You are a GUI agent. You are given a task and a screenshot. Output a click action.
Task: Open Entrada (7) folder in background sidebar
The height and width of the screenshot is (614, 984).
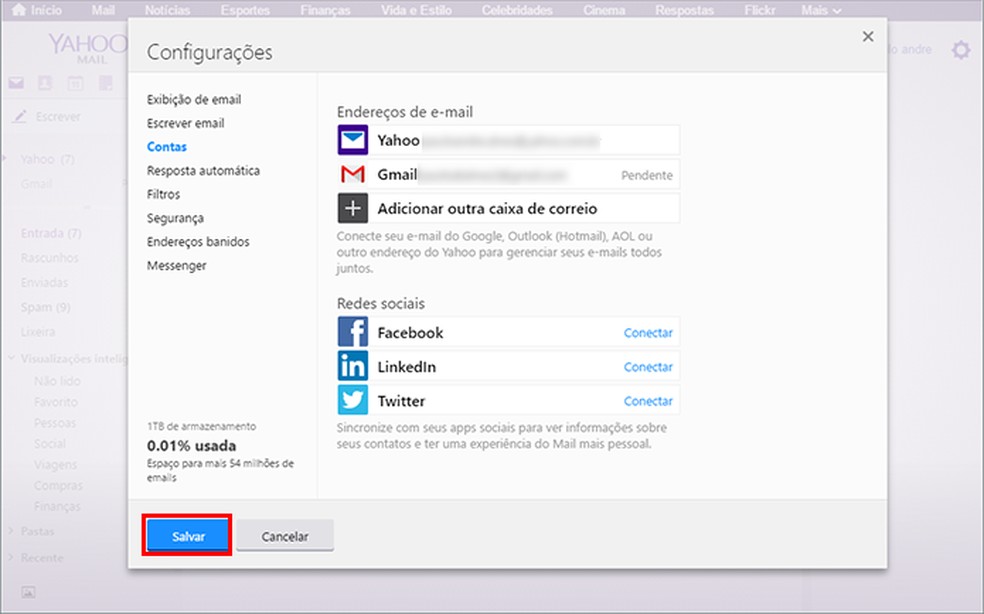click(51, 233)
